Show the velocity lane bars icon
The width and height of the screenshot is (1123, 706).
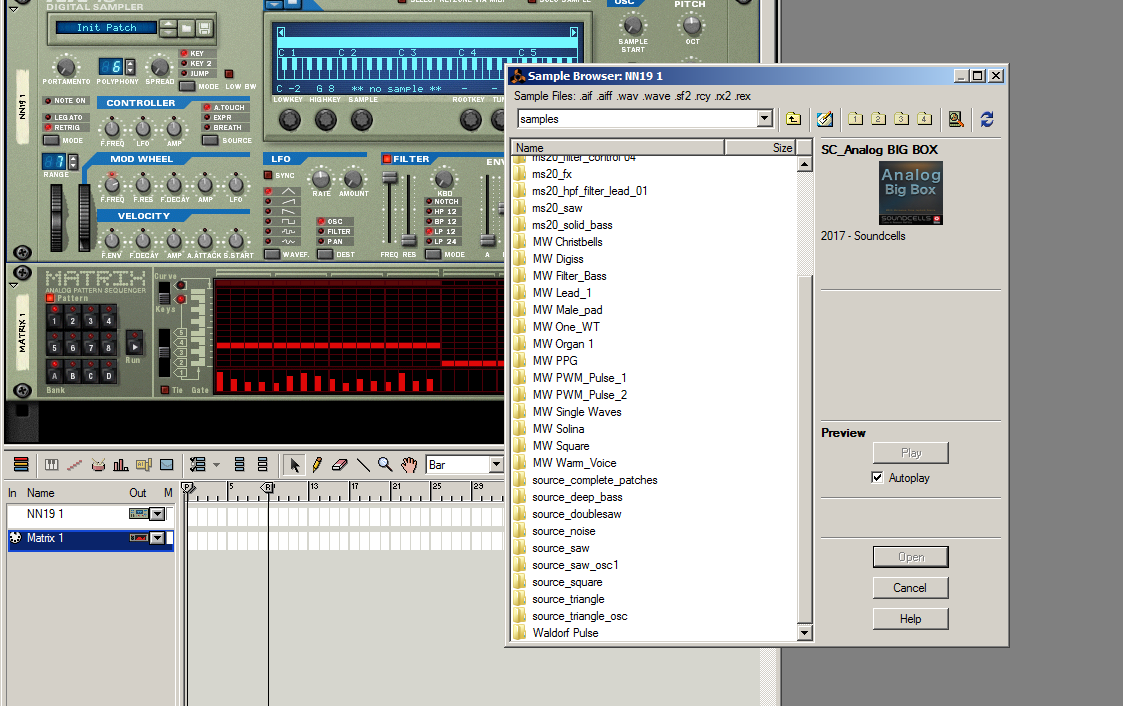click(x=120, y=465)
